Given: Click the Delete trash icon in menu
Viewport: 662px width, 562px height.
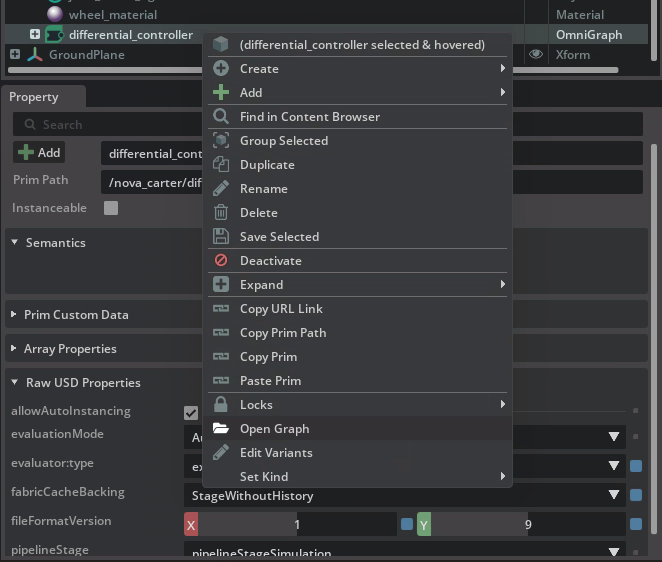Looking at the screenshot, I should pyautogui.click(x=221, y=213).
